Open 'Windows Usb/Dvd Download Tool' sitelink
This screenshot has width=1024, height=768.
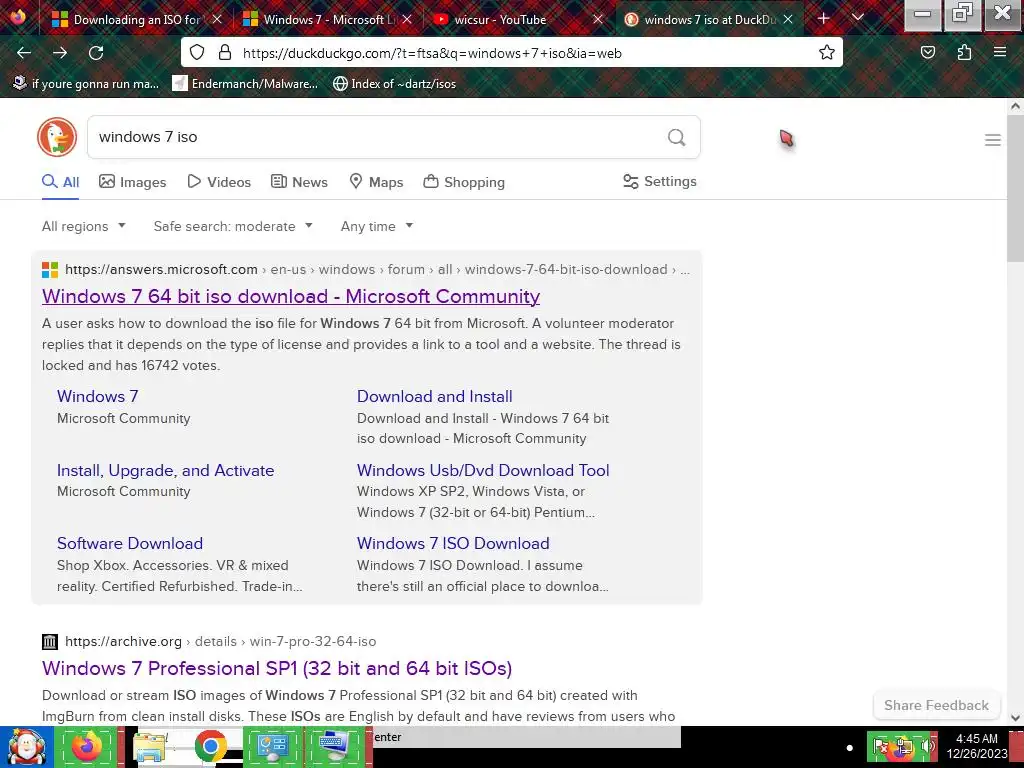coord(483,470)
